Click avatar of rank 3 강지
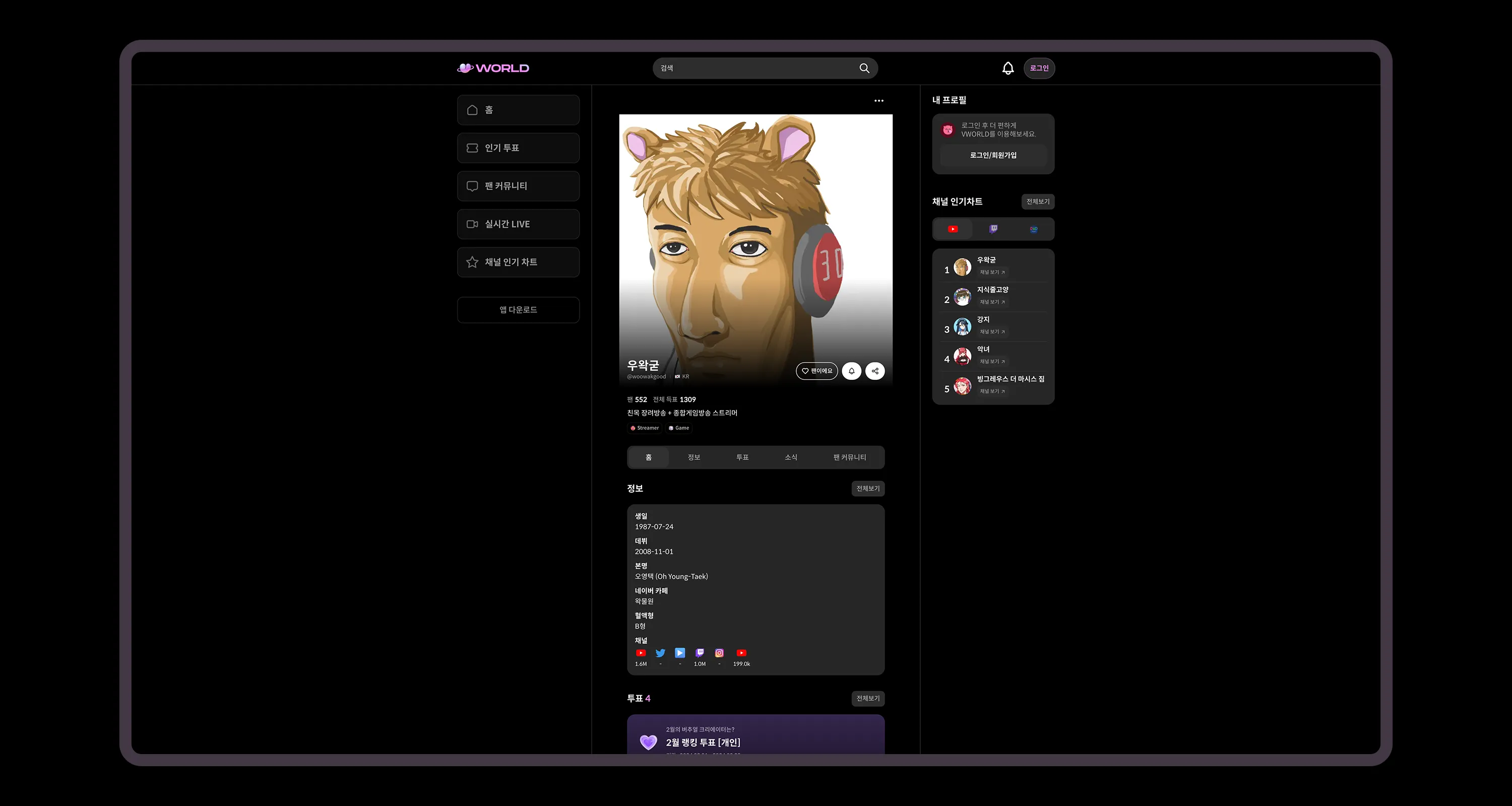This screenshot has width=1512, height=806. [x=962, y=327]
